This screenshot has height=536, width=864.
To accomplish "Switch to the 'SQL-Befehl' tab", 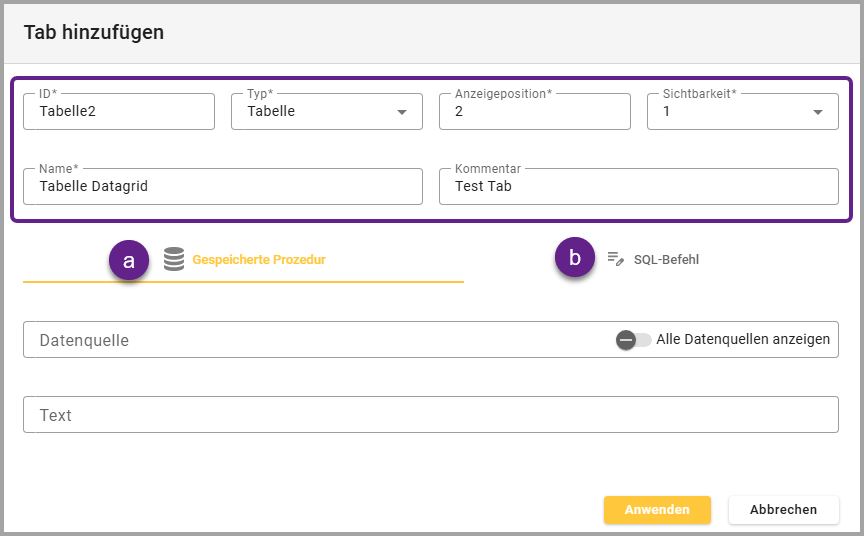I will [x=666, y=260].
